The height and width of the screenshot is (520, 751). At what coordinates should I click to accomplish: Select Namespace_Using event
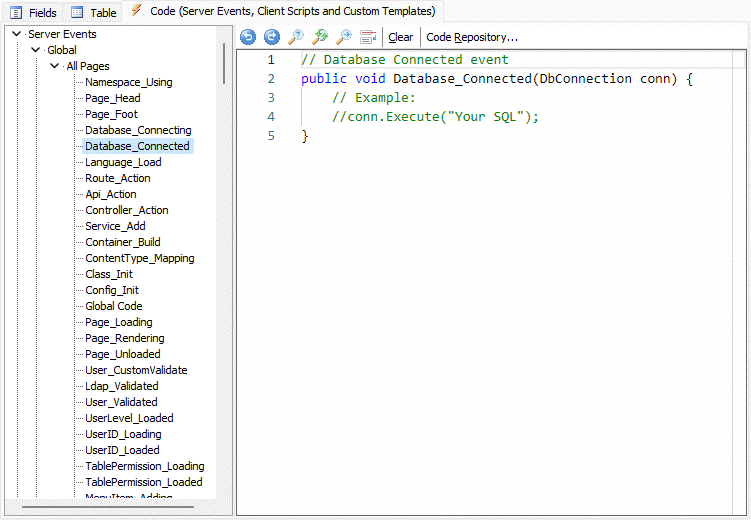[x=129, y=82]
